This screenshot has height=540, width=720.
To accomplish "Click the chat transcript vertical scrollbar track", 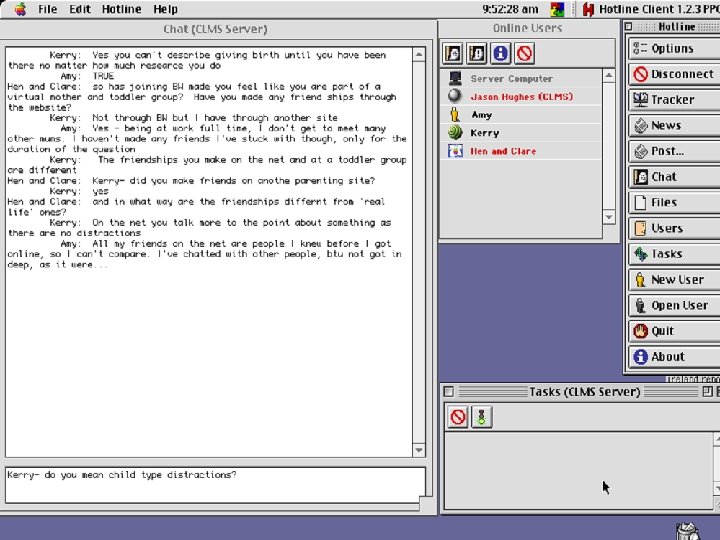I will [x=419, y=252].
